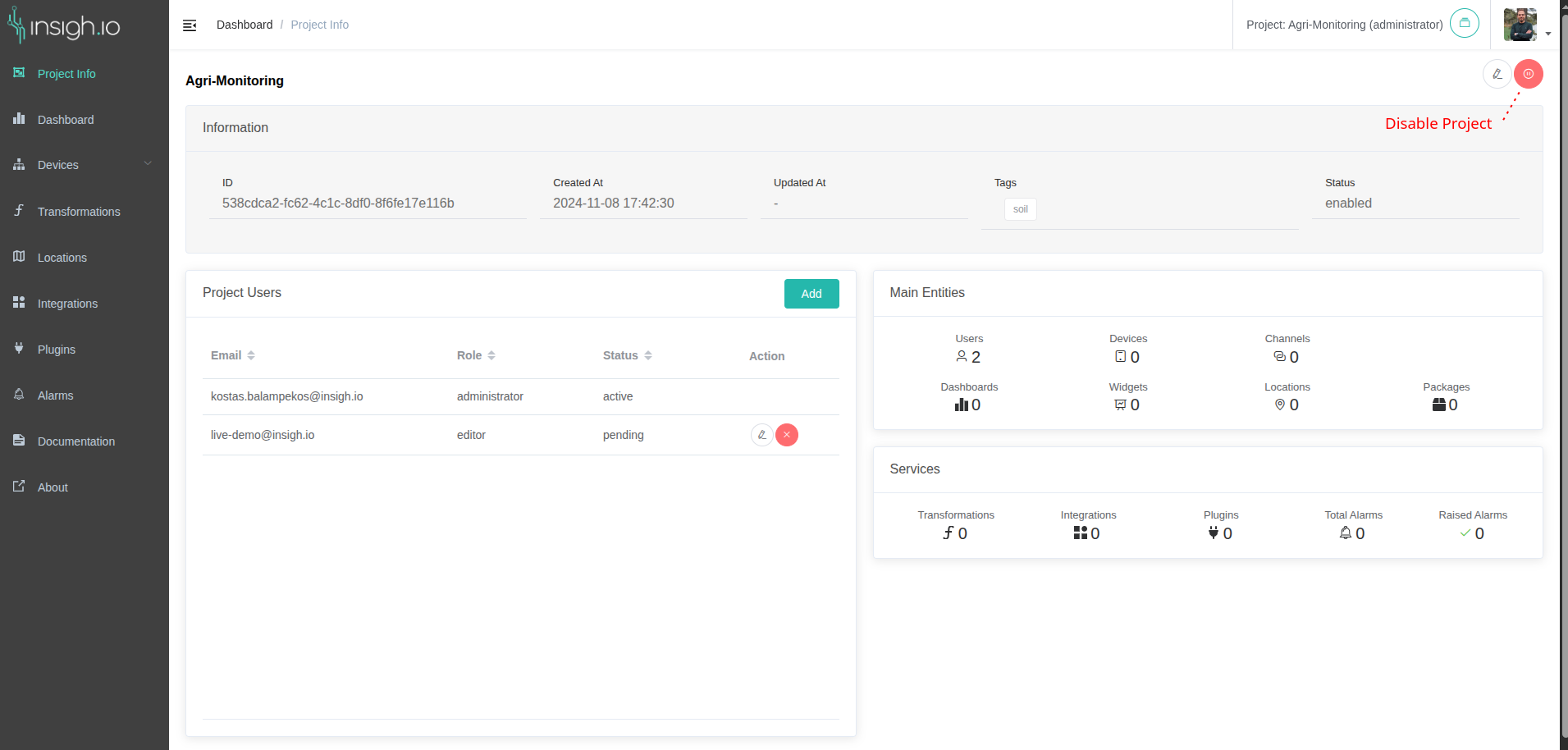Click the enabled Status value
This screenshot has height=750, width=1568.
tap(1348, 204)
